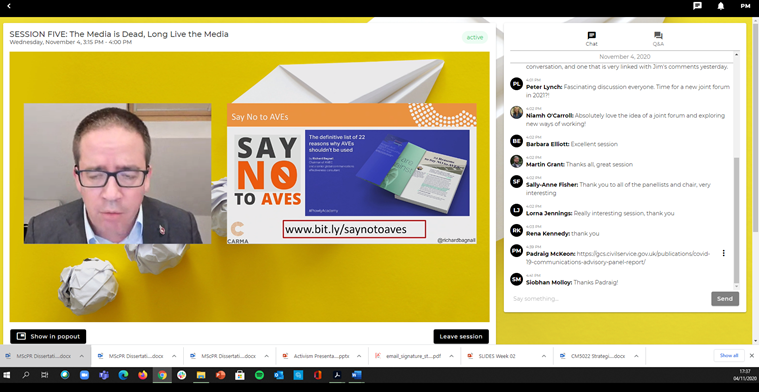Open Outlook from the taskbar
Image resolution: width=759 pixels, height=392 pixels.
click(279, 375)
